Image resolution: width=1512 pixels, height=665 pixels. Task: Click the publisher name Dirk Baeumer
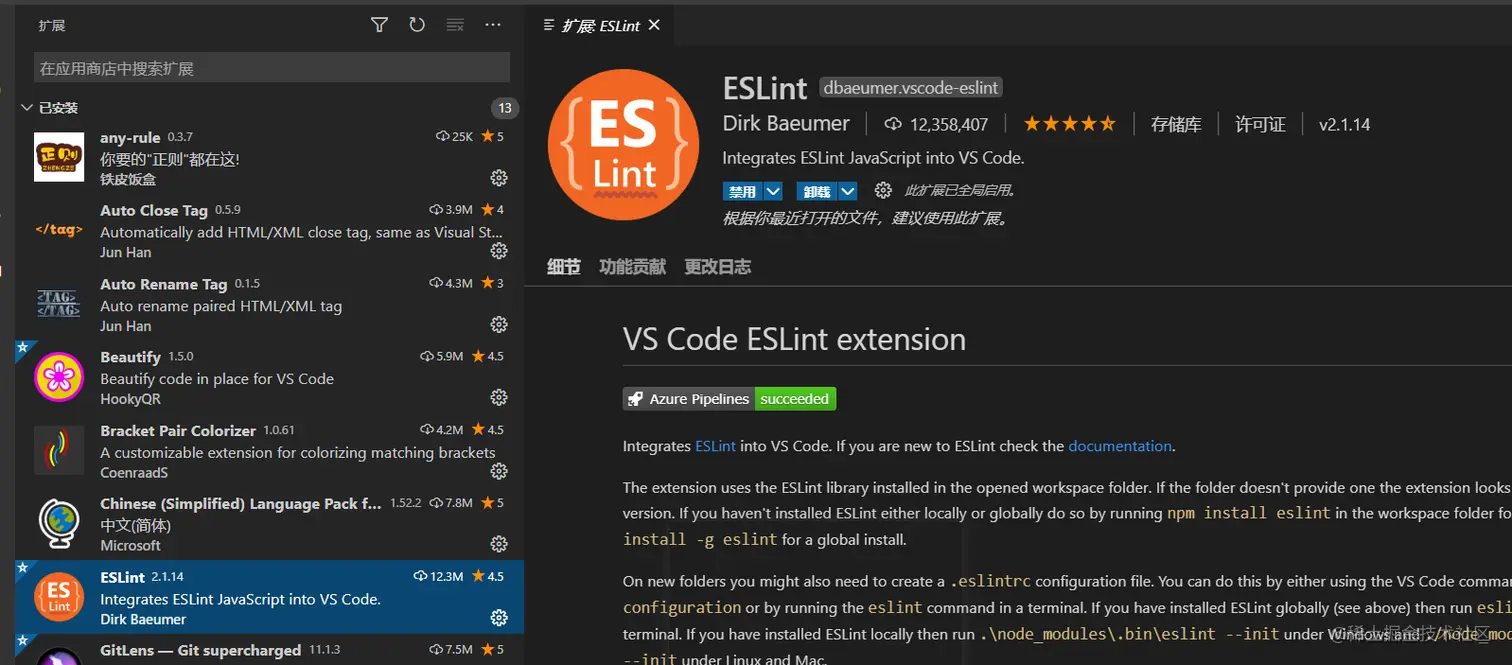(786, 124)
